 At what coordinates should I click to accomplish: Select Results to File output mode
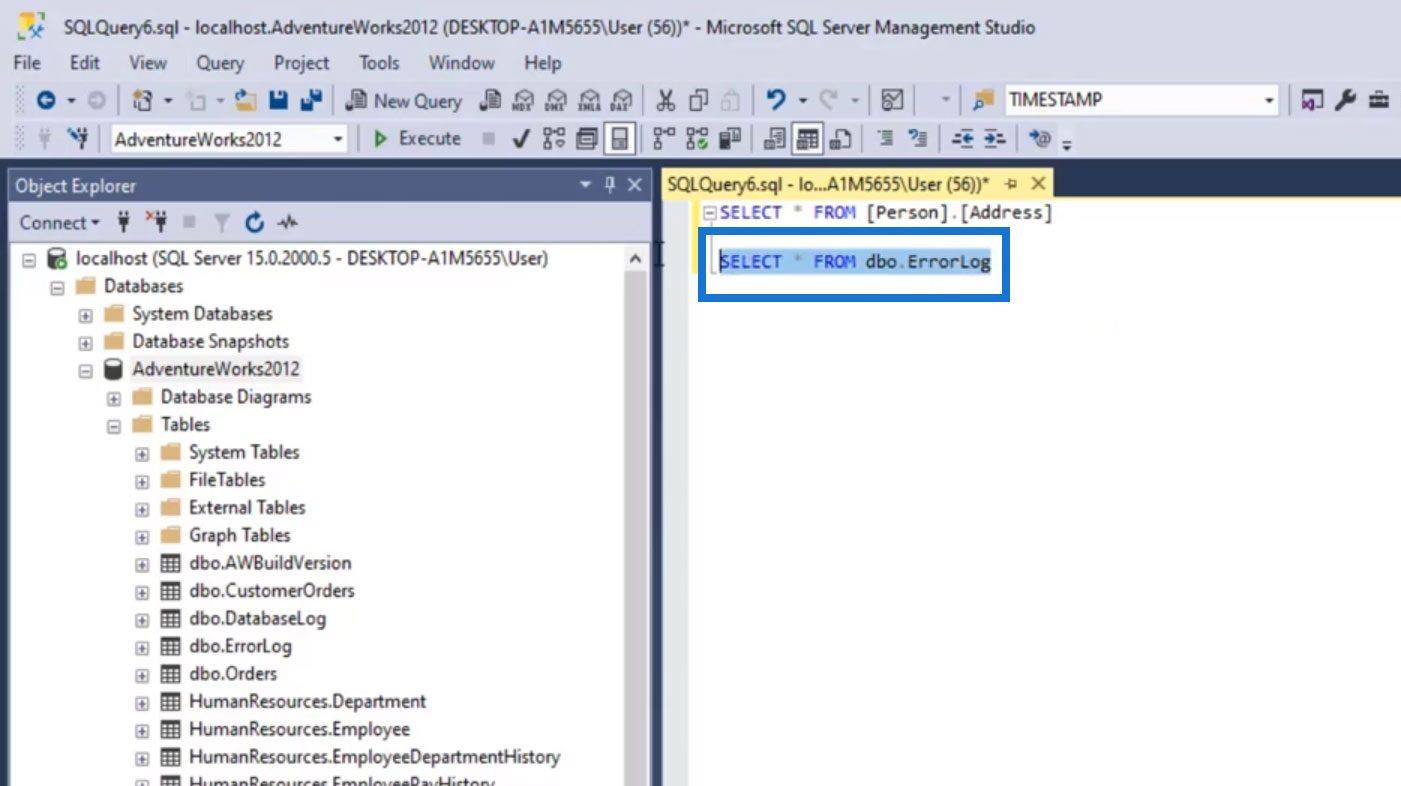point(840,139)
